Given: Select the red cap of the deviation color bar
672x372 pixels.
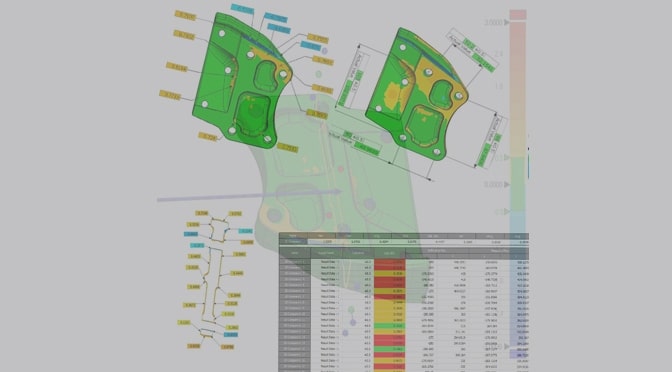Looking at the screenshot, I should [518, 15].
